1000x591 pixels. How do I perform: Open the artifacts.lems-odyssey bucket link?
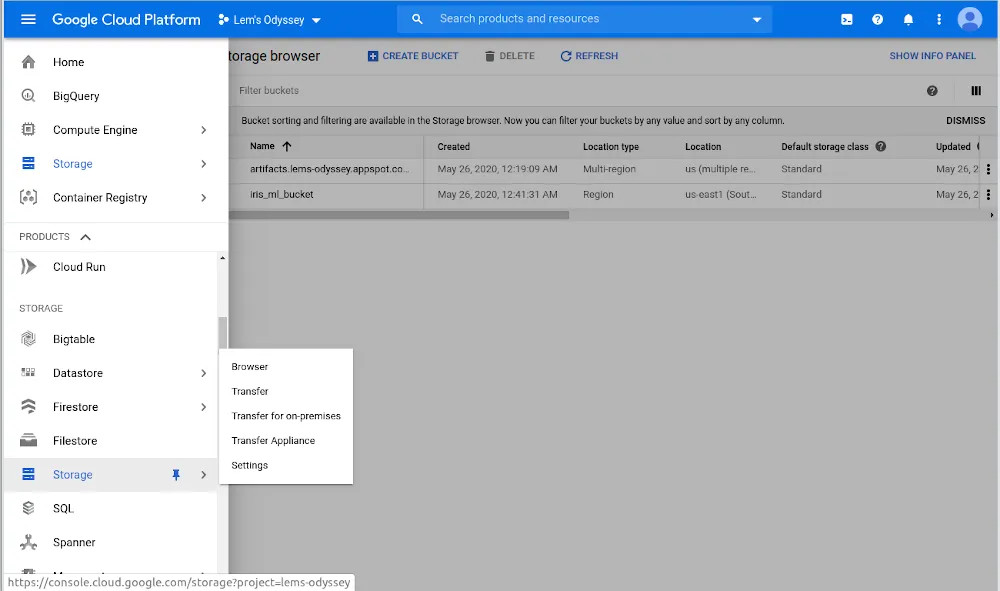[x=329, y=169]
